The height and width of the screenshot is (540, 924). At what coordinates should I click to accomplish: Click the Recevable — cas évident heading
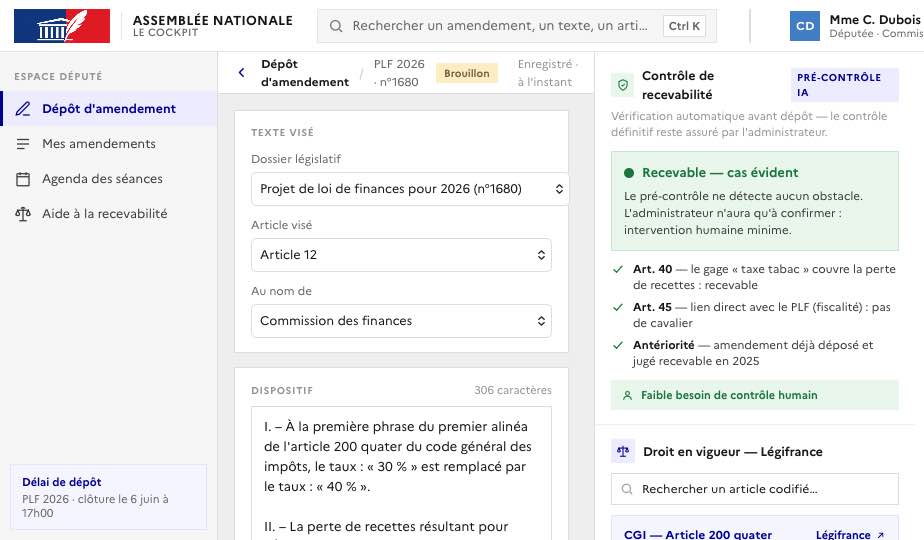(x=720, y=173)
